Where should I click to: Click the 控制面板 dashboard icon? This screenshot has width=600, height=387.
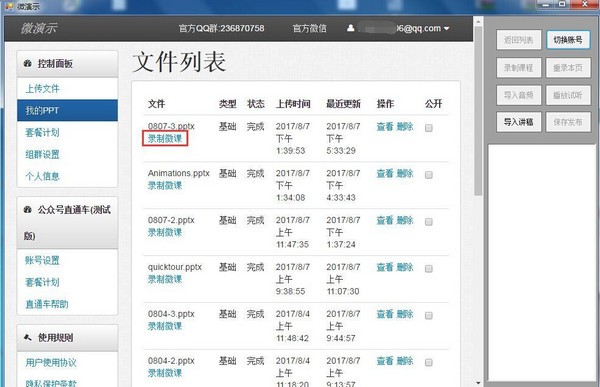28,64
